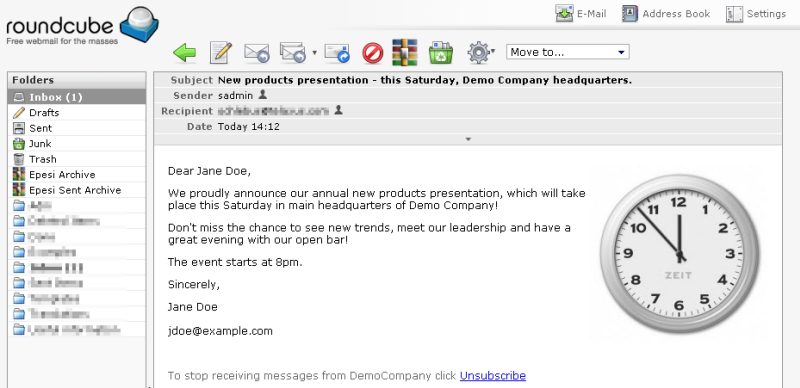Open the gear more-actions dropdown
This screenshot has width=800, height=388.
(481, 53)
